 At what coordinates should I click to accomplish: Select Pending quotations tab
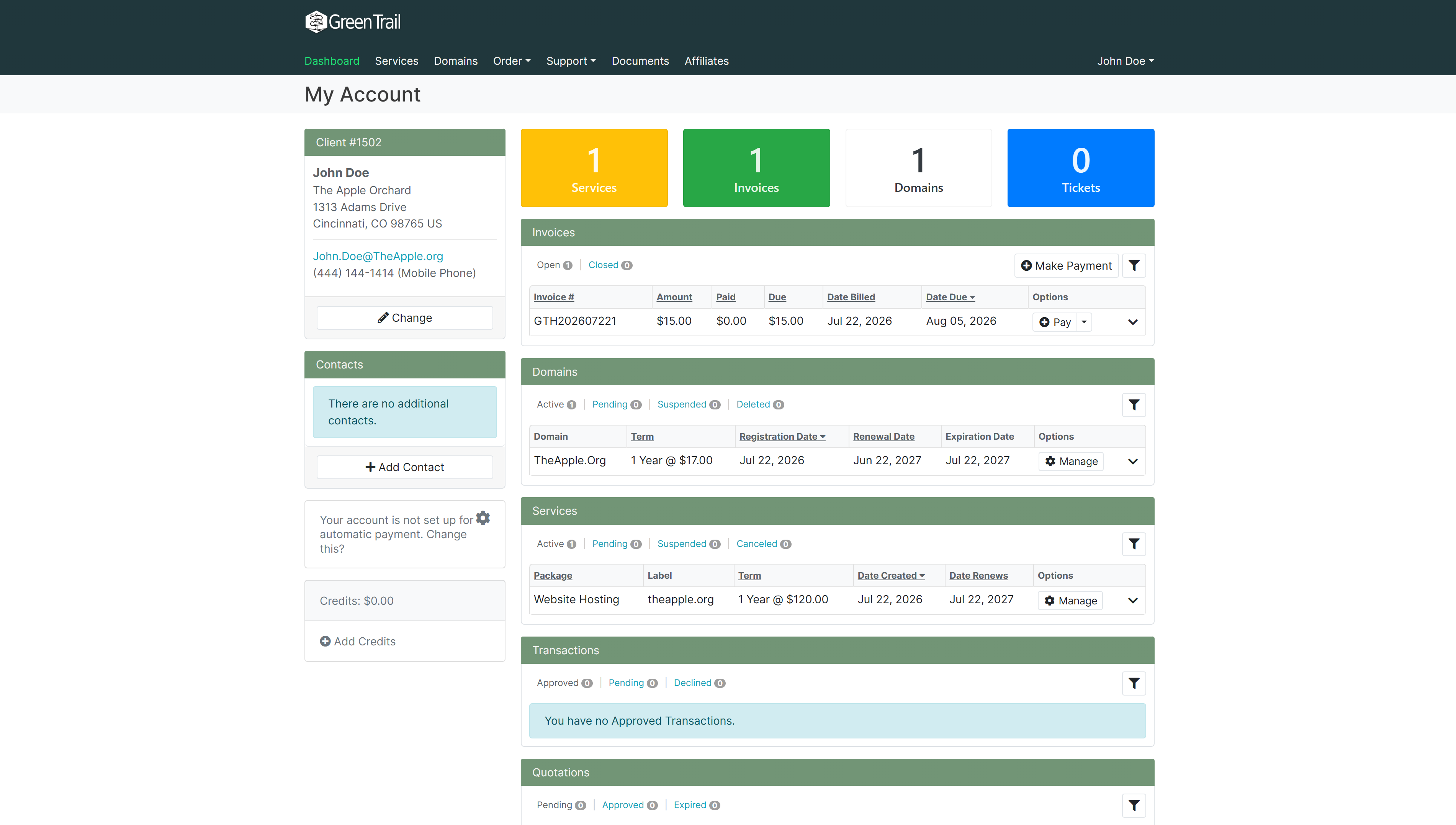[561, 805]
